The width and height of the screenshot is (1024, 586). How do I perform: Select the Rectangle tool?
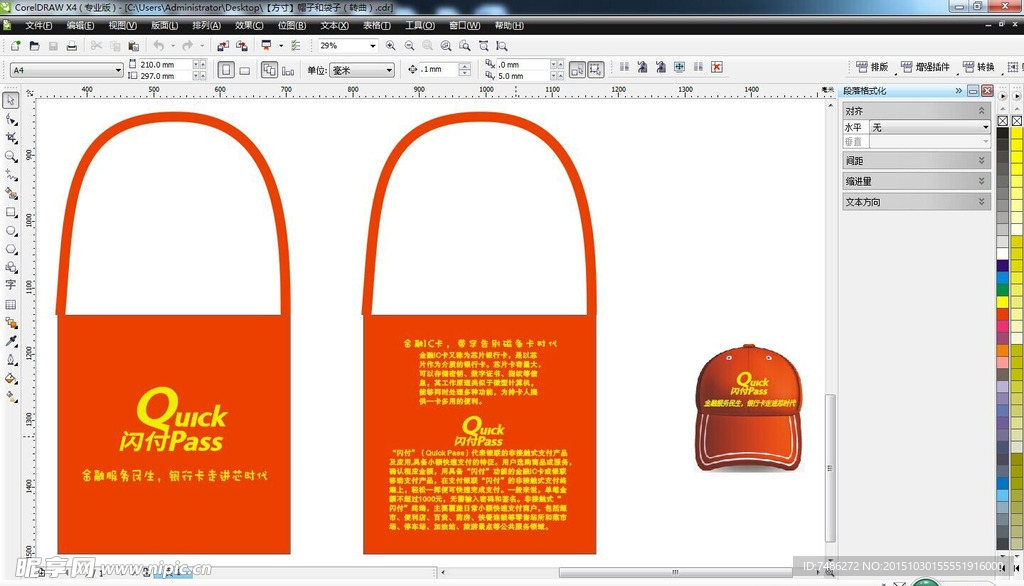[11, 212]
